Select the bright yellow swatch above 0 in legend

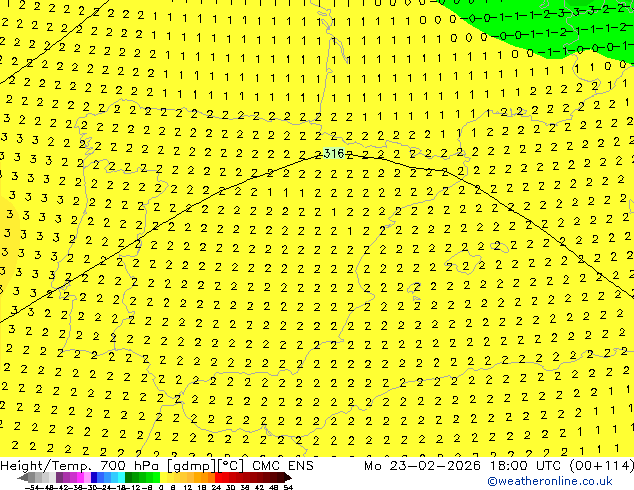pyautogui.click(x=163, y=477)
